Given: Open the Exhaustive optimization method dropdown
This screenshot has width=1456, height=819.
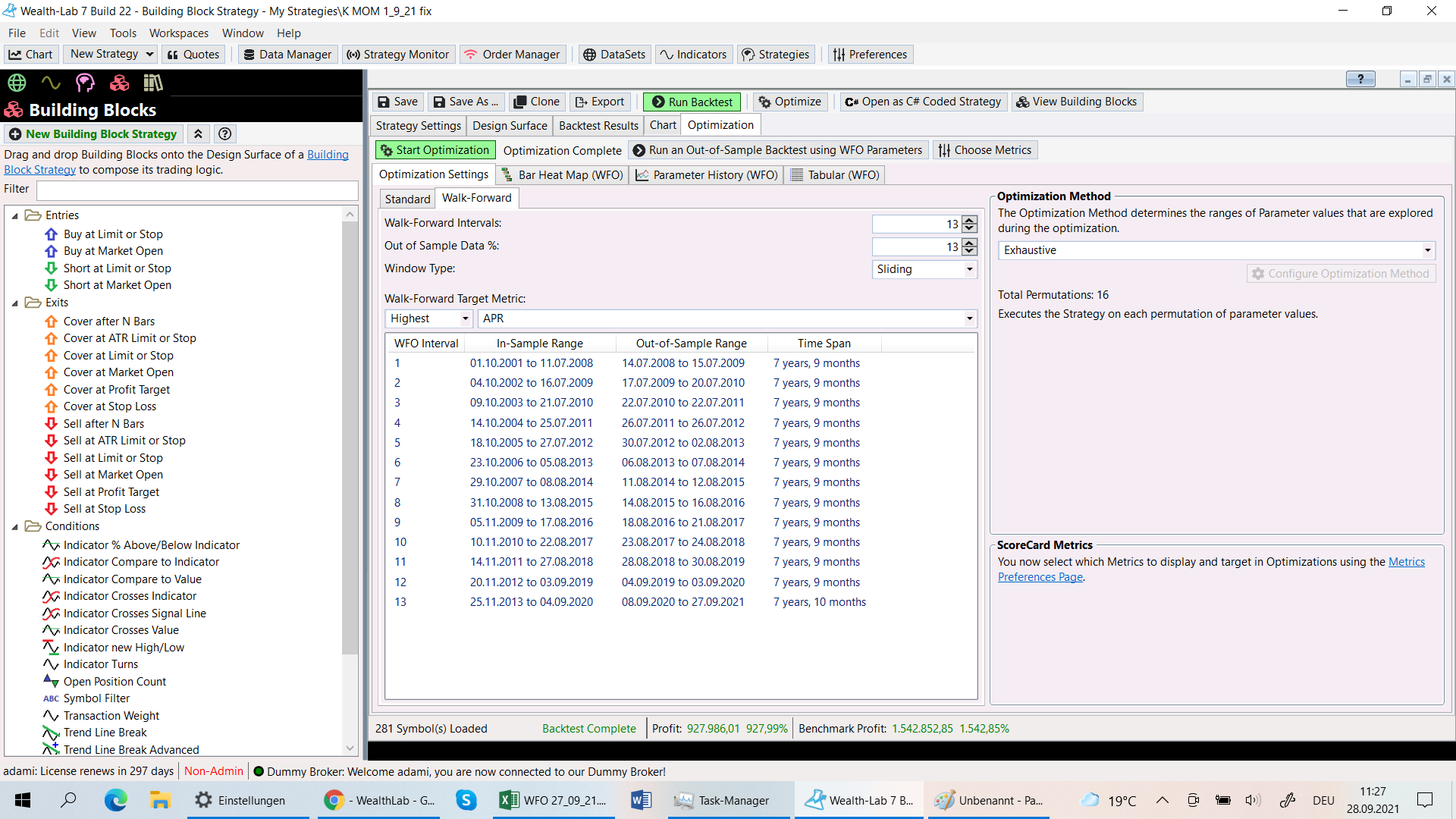Looking at the screenshot, I should click(x=1426, y=250).
